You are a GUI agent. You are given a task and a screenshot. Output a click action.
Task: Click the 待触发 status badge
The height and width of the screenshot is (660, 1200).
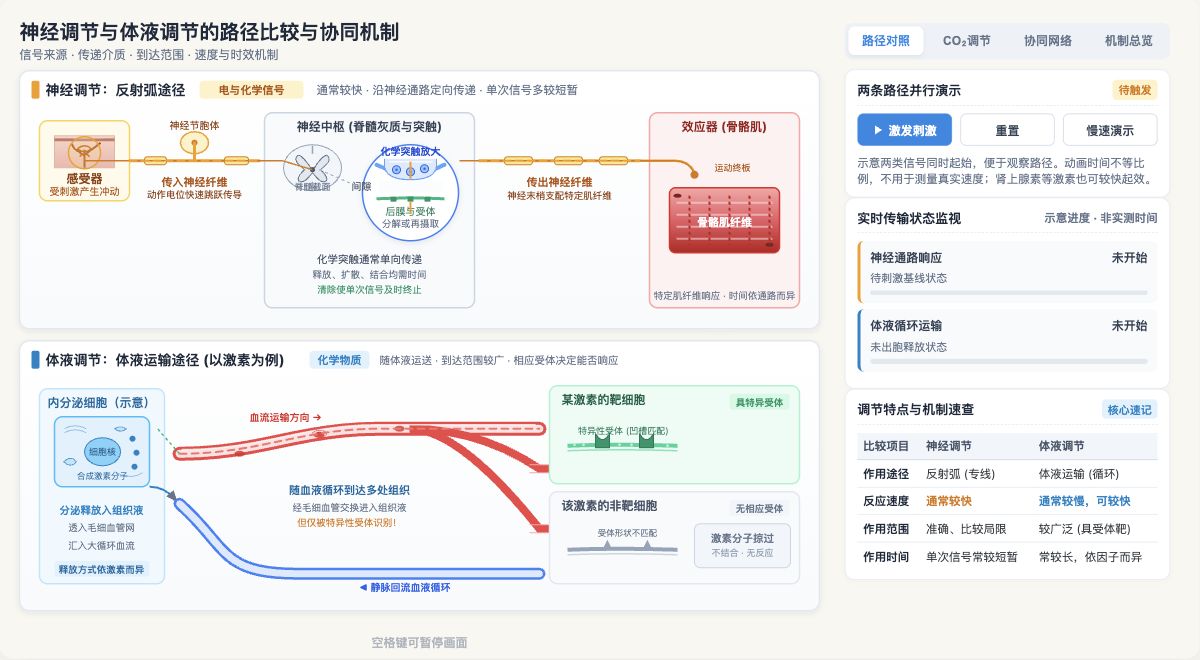(x=1135, y=90)
